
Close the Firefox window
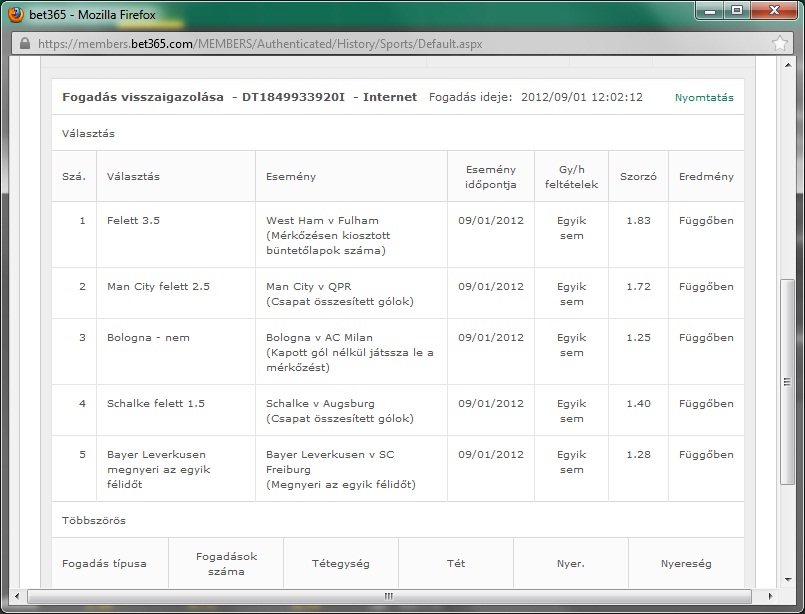tap(775, 11)
